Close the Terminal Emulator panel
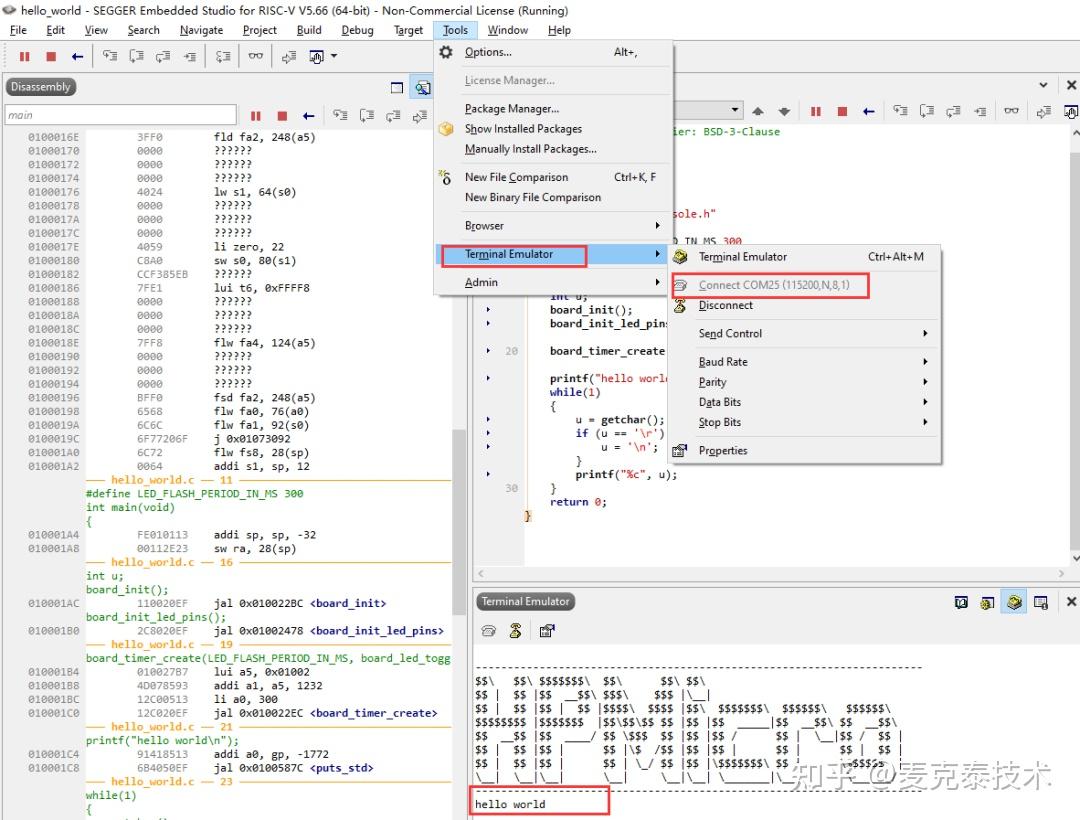Screen dimensions: 1080x820 pos(1071,602)
